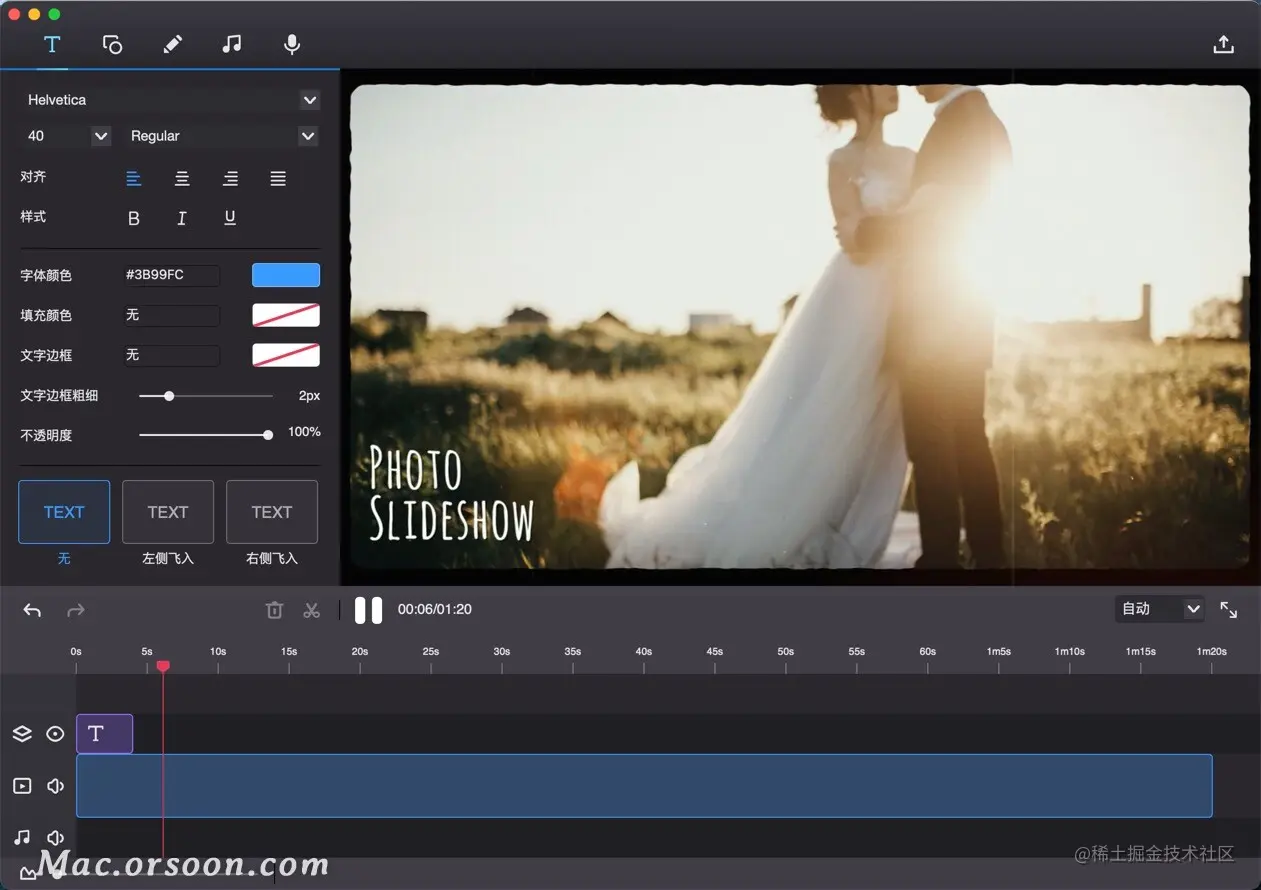Open the font size 40 dropdown
Image resolution: width=1261 pixels, height=890 pixels.
[x=101, y=136]
